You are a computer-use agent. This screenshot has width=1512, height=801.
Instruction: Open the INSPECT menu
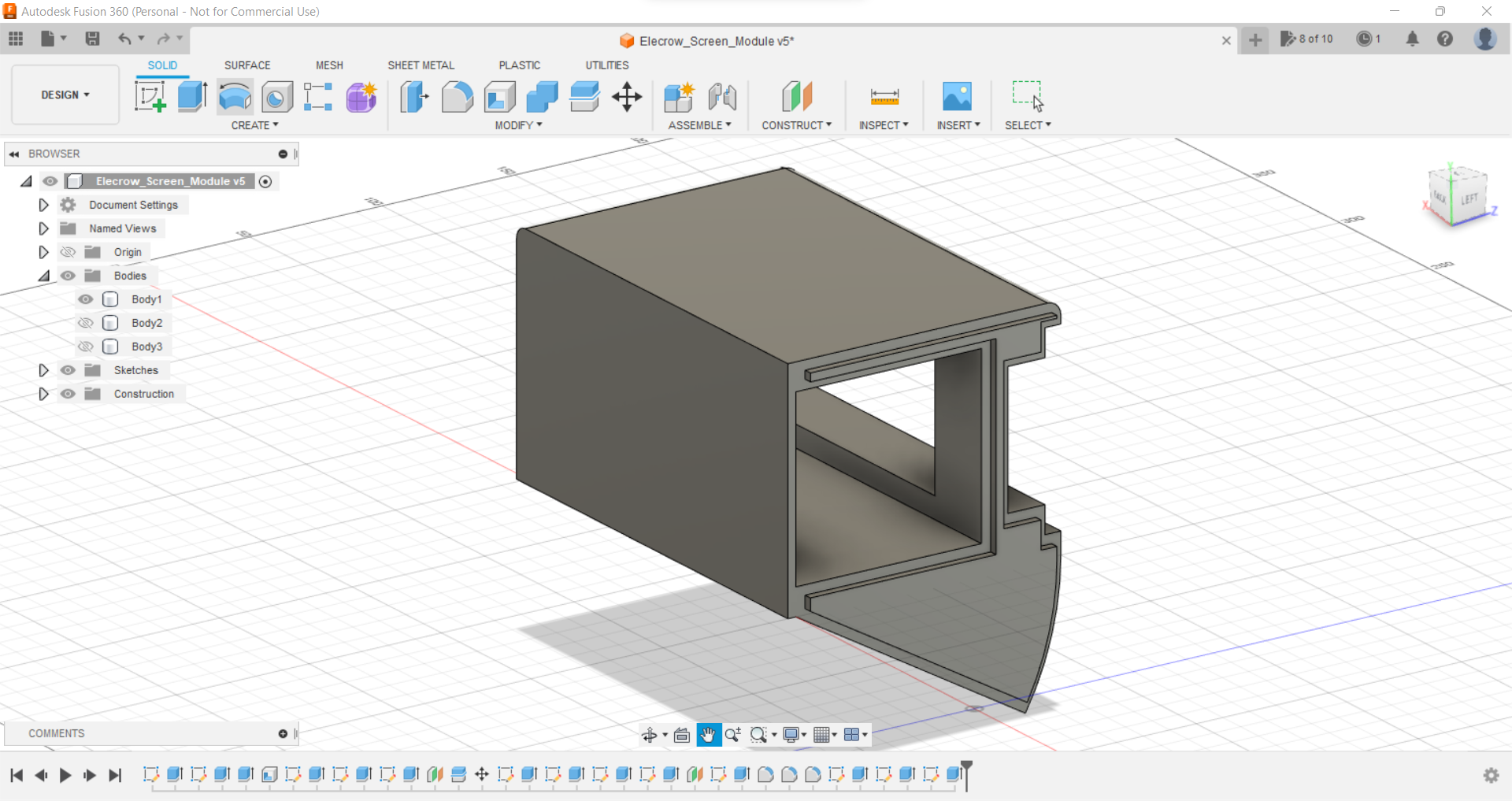pyautogui.click(x=884, y=125)
